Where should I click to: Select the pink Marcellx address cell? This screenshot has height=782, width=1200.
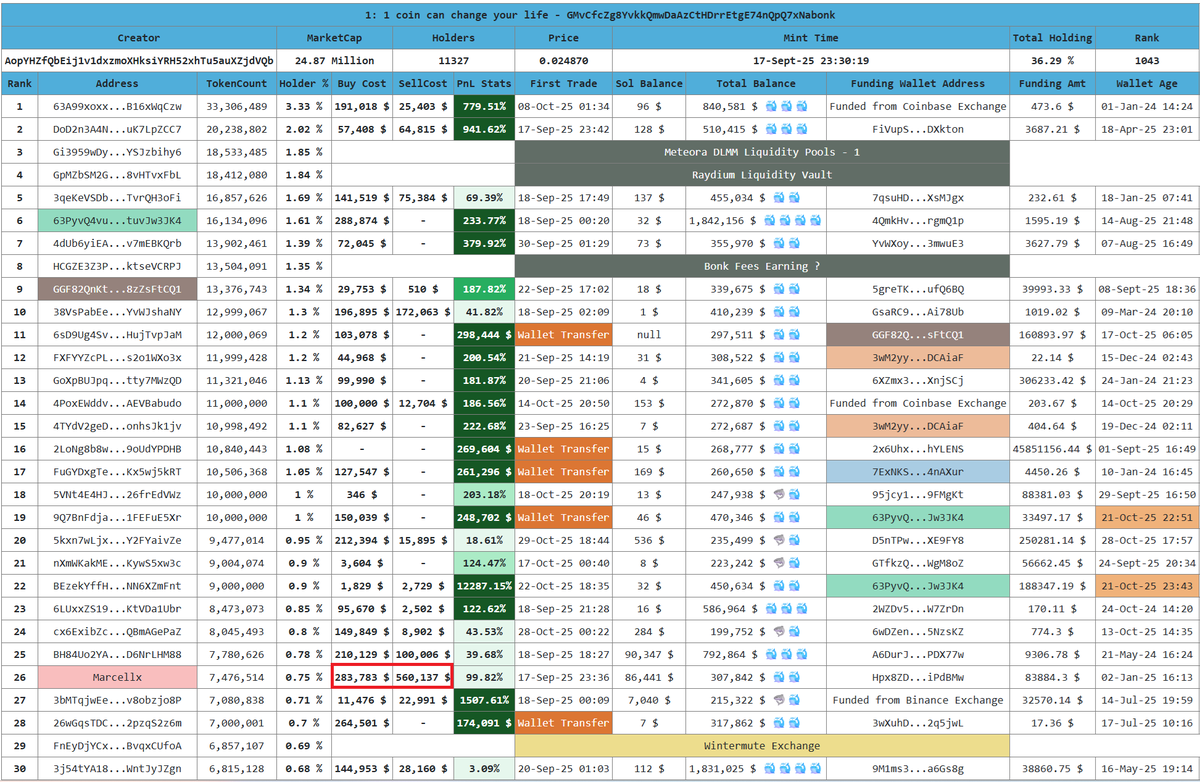click(x=117, y=677)
